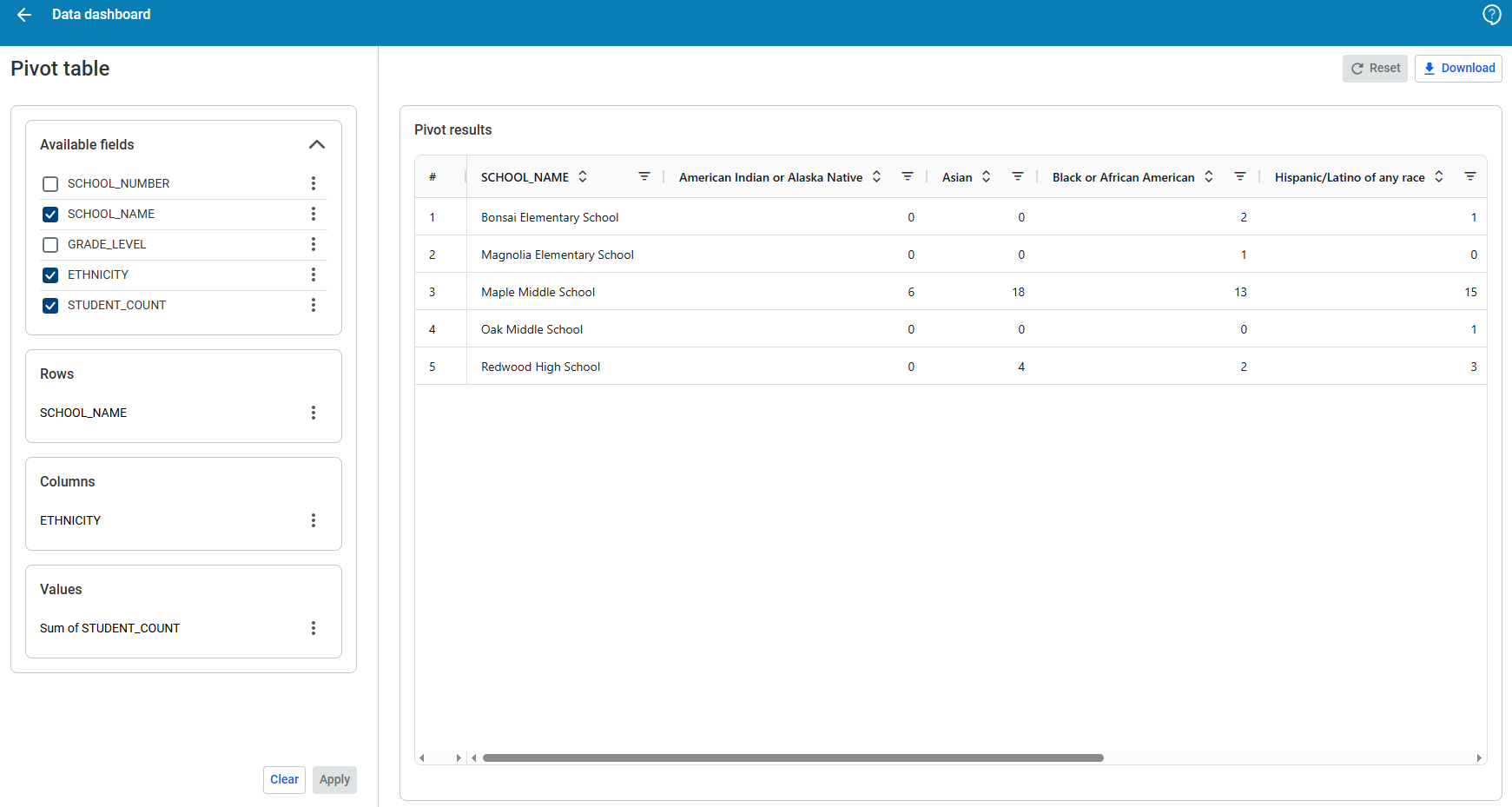Image resolution: width=1512 pixels, height=807 pixels.
Task: Open options menu for SCHOOL_NUMBER field
Action: 314,183
